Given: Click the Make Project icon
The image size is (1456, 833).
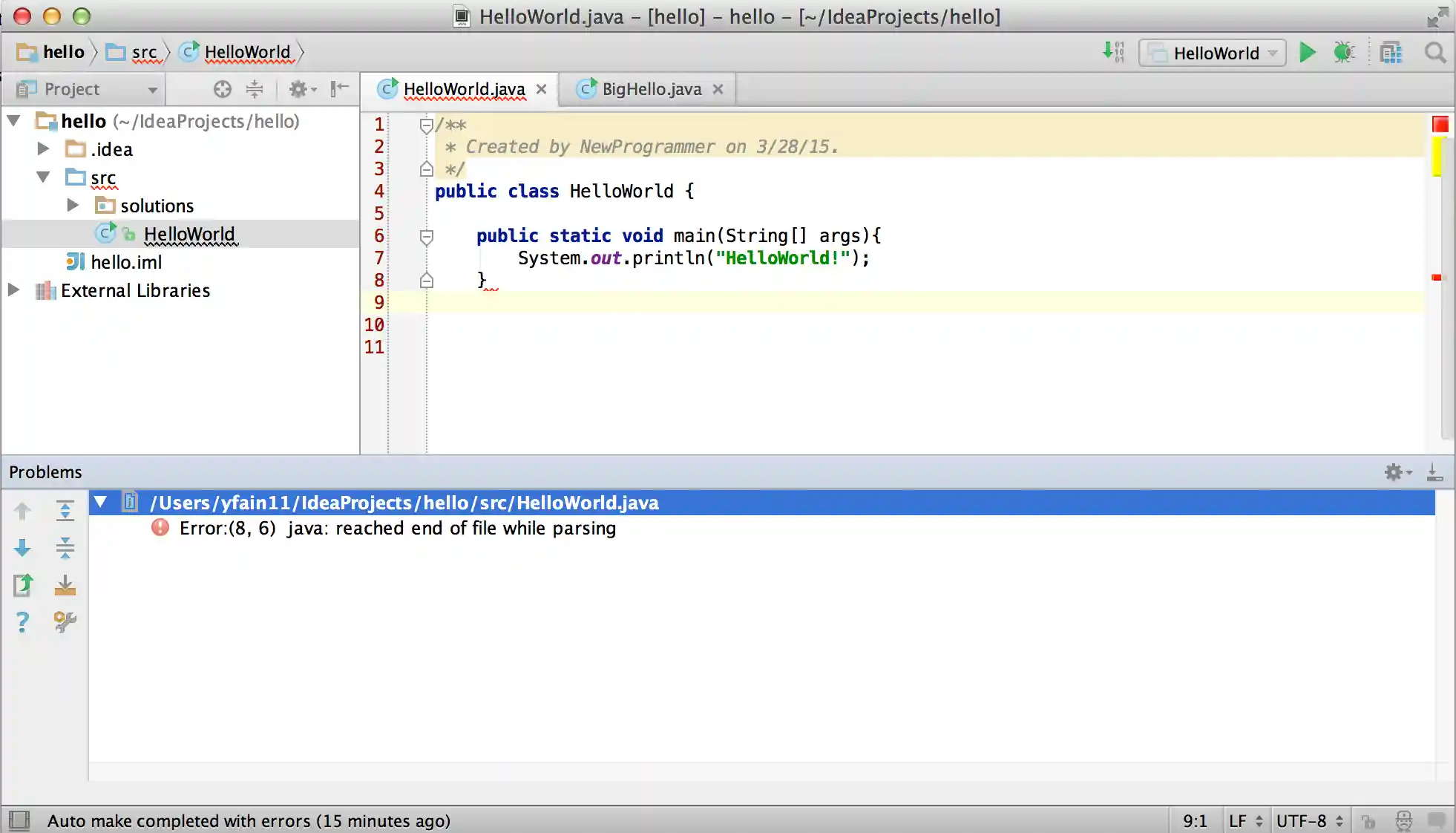Looking at the screenshot, I should 1113,52.
